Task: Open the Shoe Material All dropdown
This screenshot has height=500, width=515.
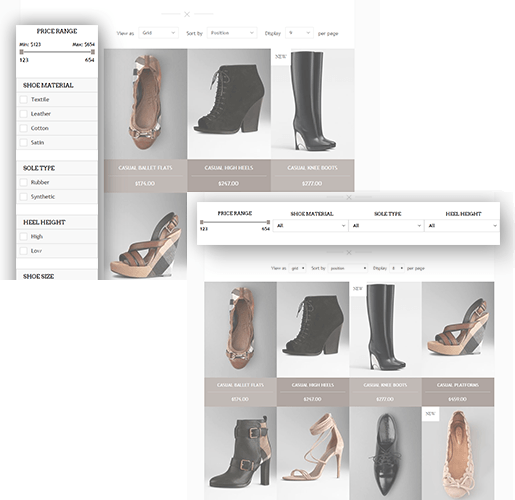Action: point(310,226)
